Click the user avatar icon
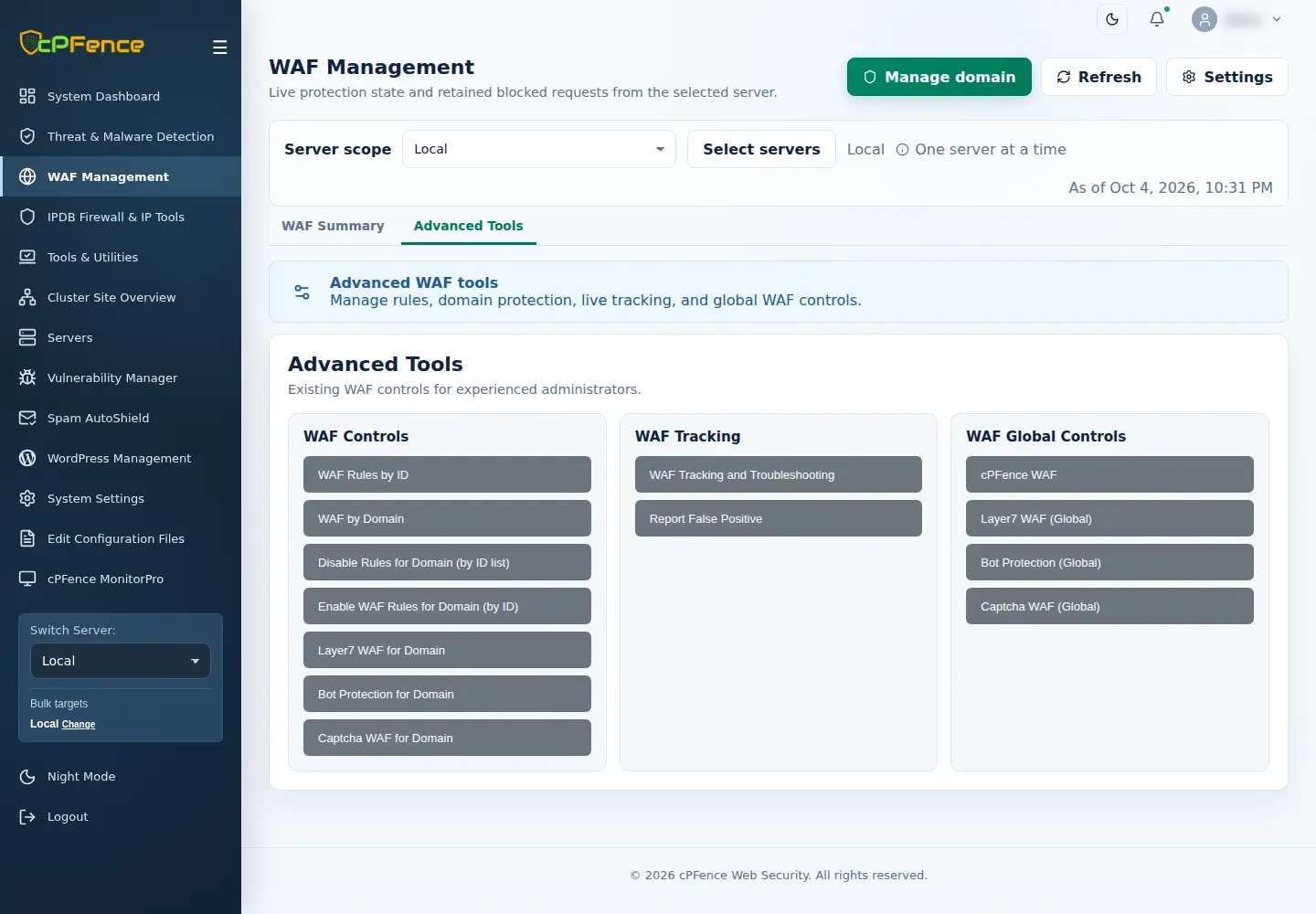This screenshot has width=1316, height=914. (x=1205, y=19)
